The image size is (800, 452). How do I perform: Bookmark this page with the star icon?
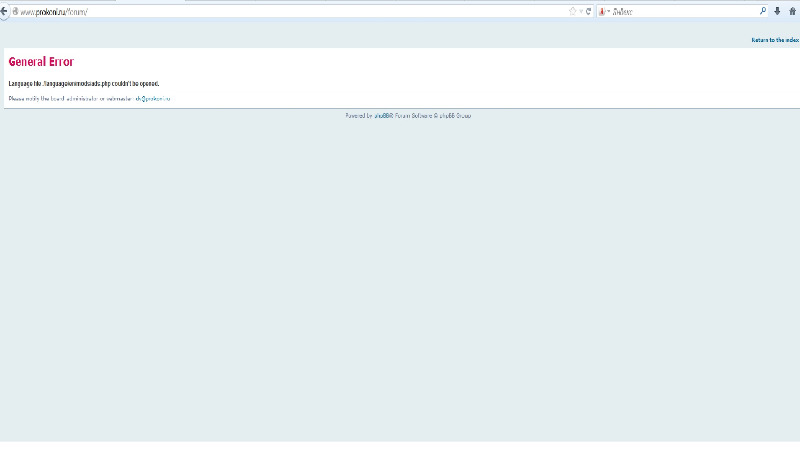(573, 11)
